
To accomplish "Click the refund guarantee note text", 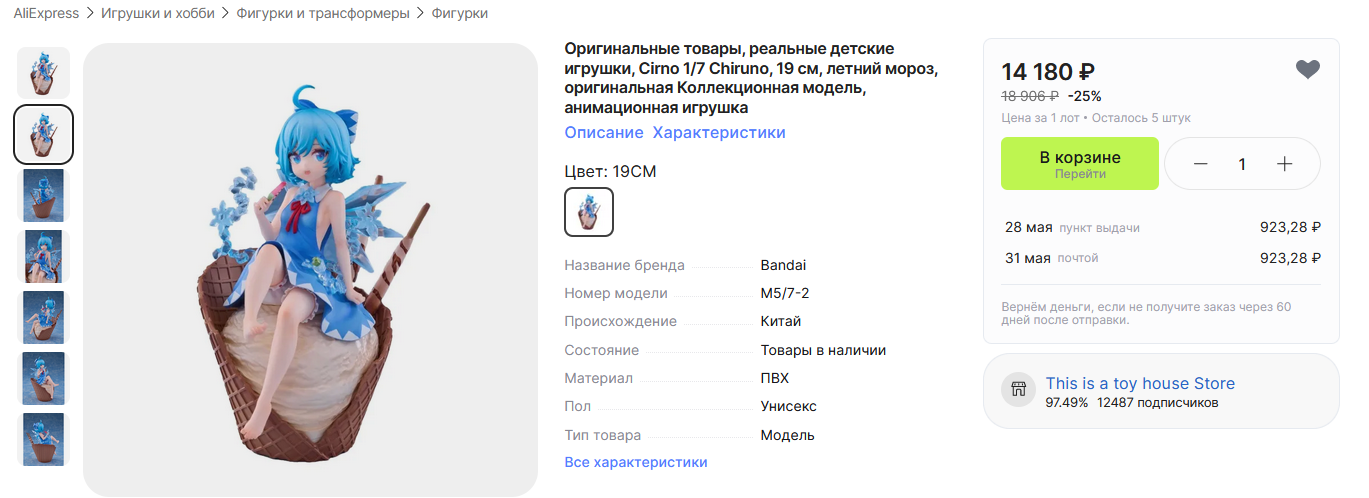I will (1147, 313).
